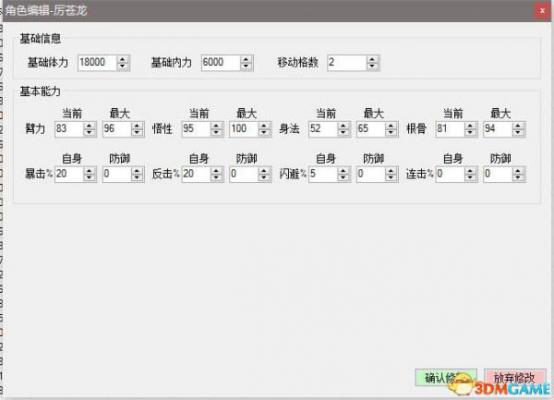554x400 pixels.
Task: Increase 身法 current value stepper
Action: point(343,126)
